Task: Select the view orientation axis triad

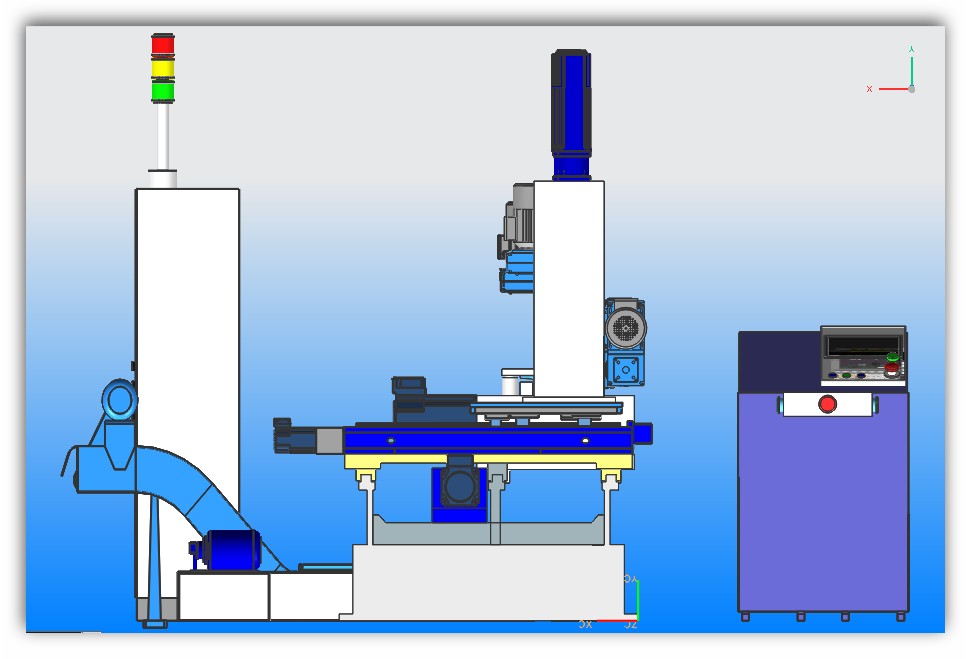Action: pos(899,78)
